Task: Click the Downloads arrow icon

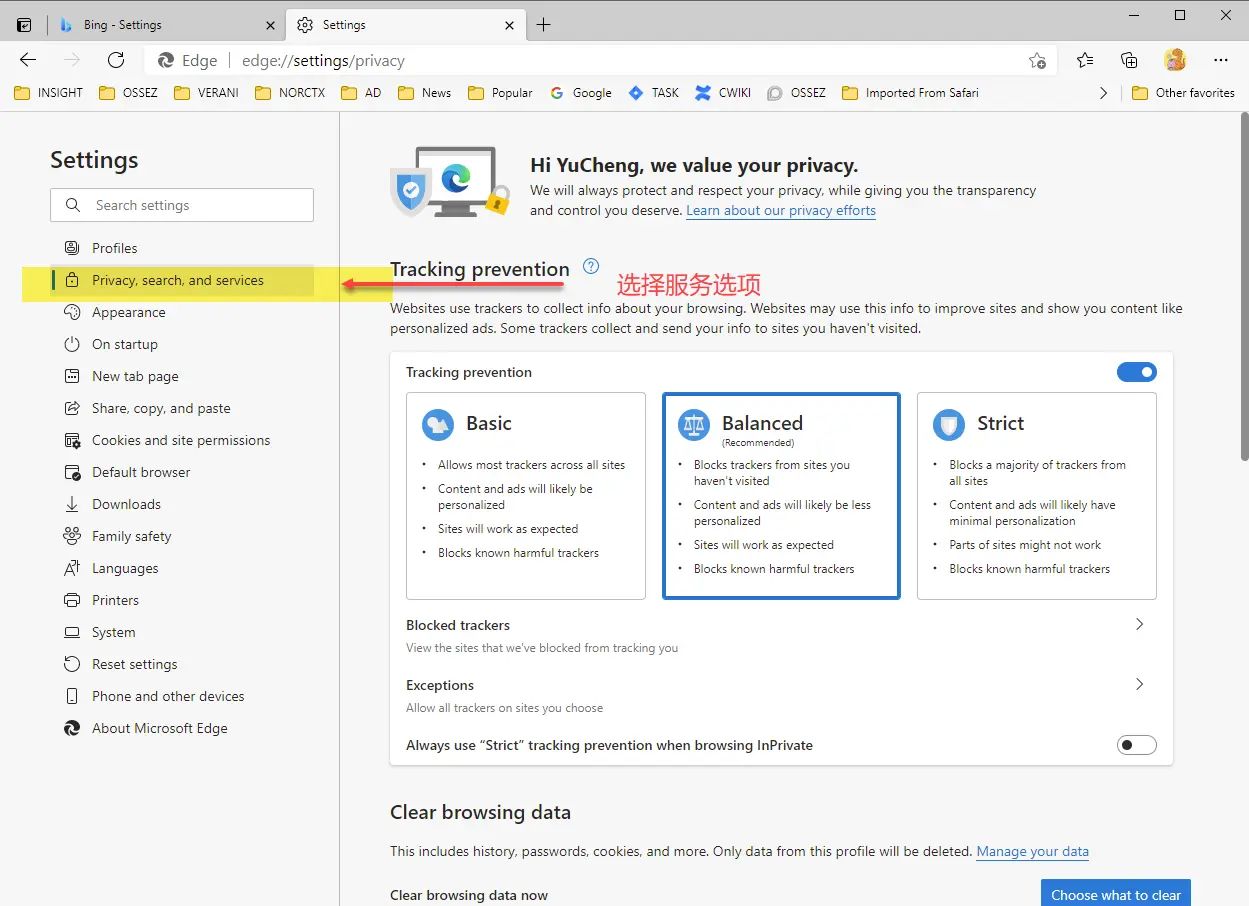Action: (72, 504)
